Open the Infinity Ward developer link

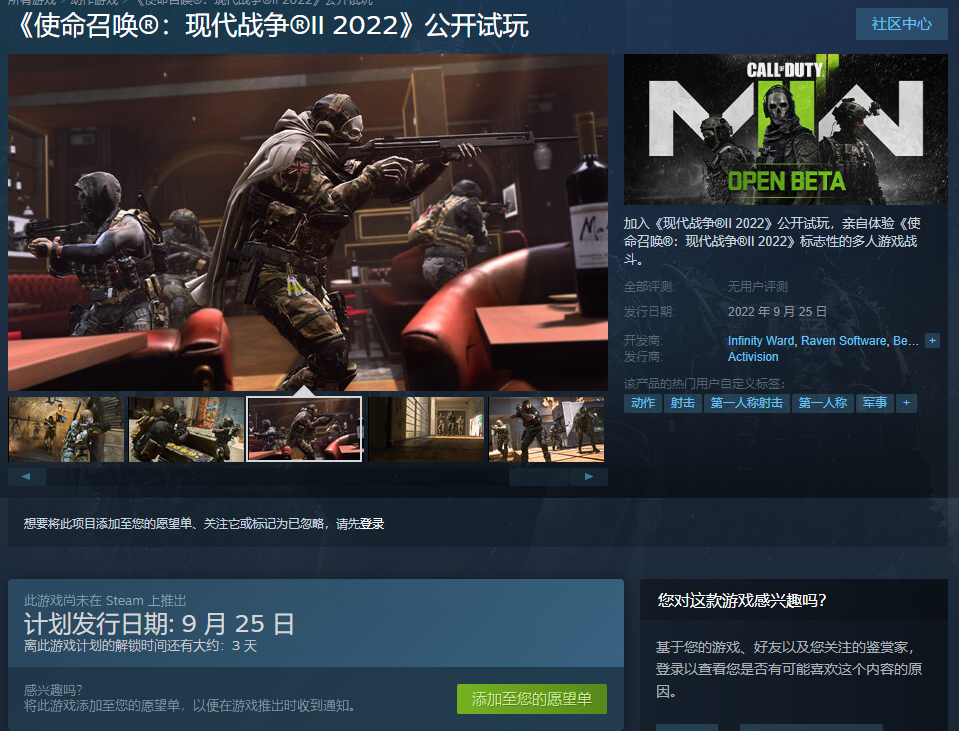(761, 341)
